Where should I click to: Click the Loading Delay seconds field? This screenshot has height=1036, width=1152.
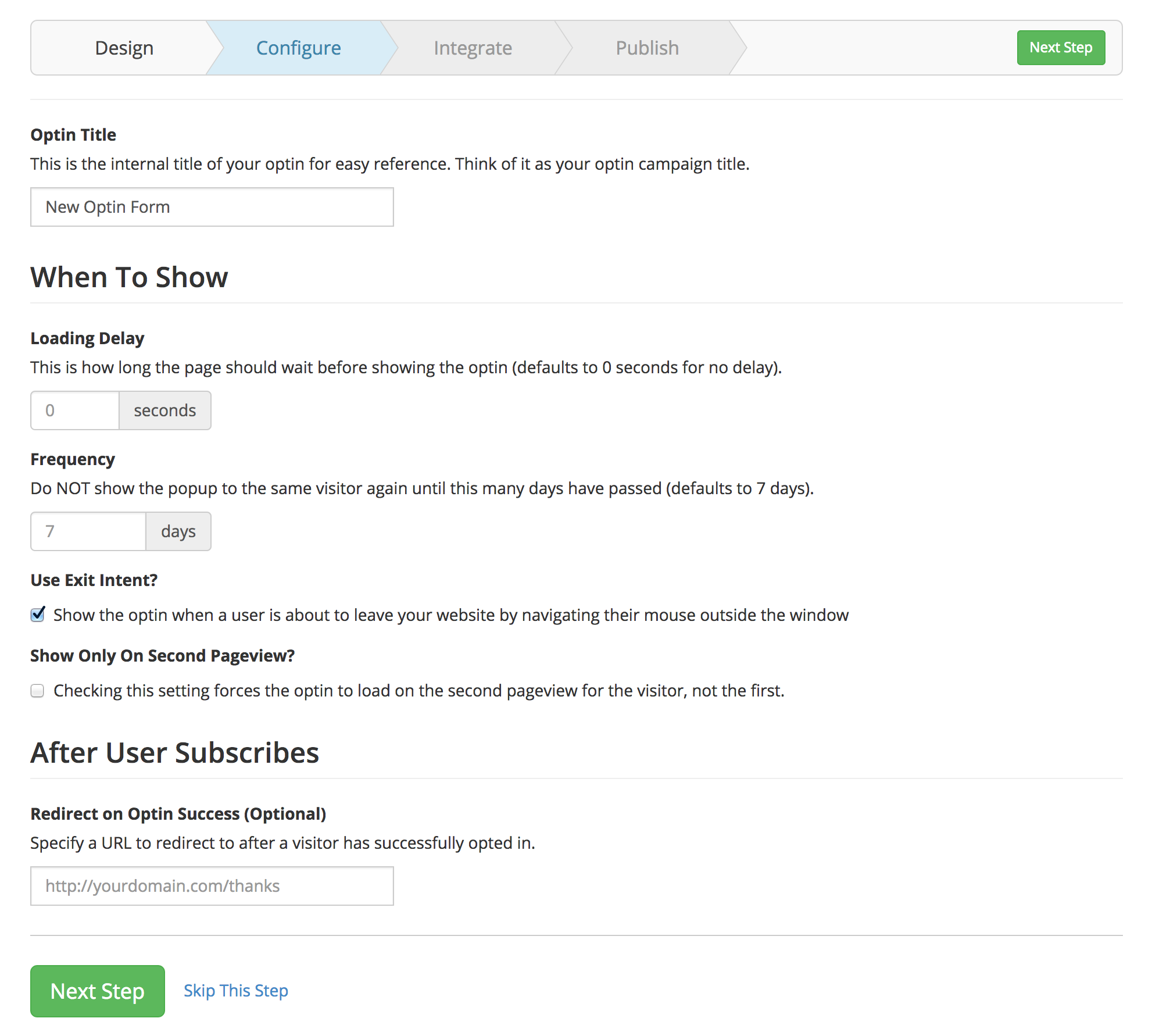coord(75,410)
